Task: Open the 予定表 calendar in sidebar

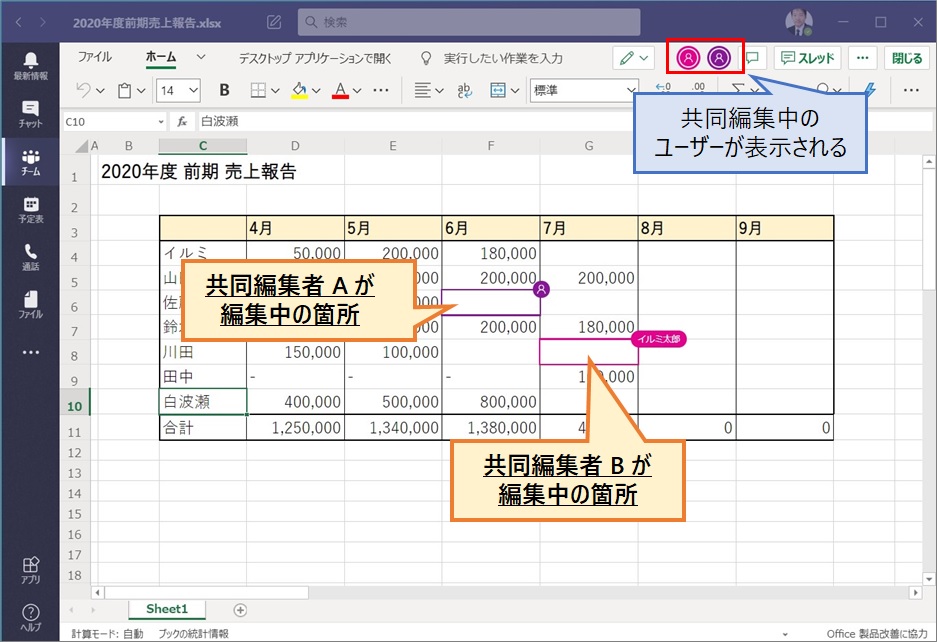Action: [30, 208]
